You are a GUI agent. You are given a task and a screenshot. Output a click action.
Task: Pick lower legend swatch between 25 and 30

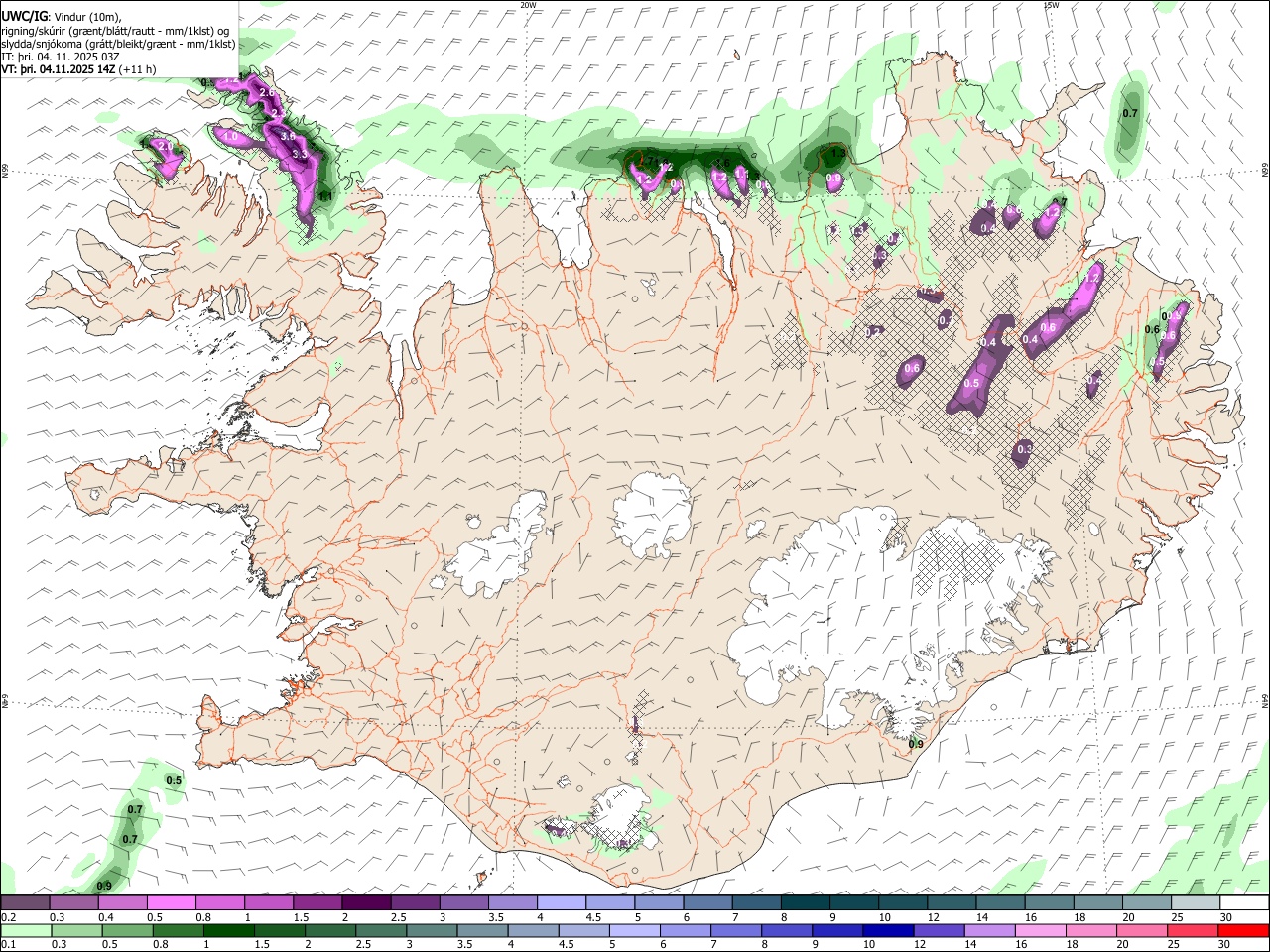click(x=1193, y=931)
